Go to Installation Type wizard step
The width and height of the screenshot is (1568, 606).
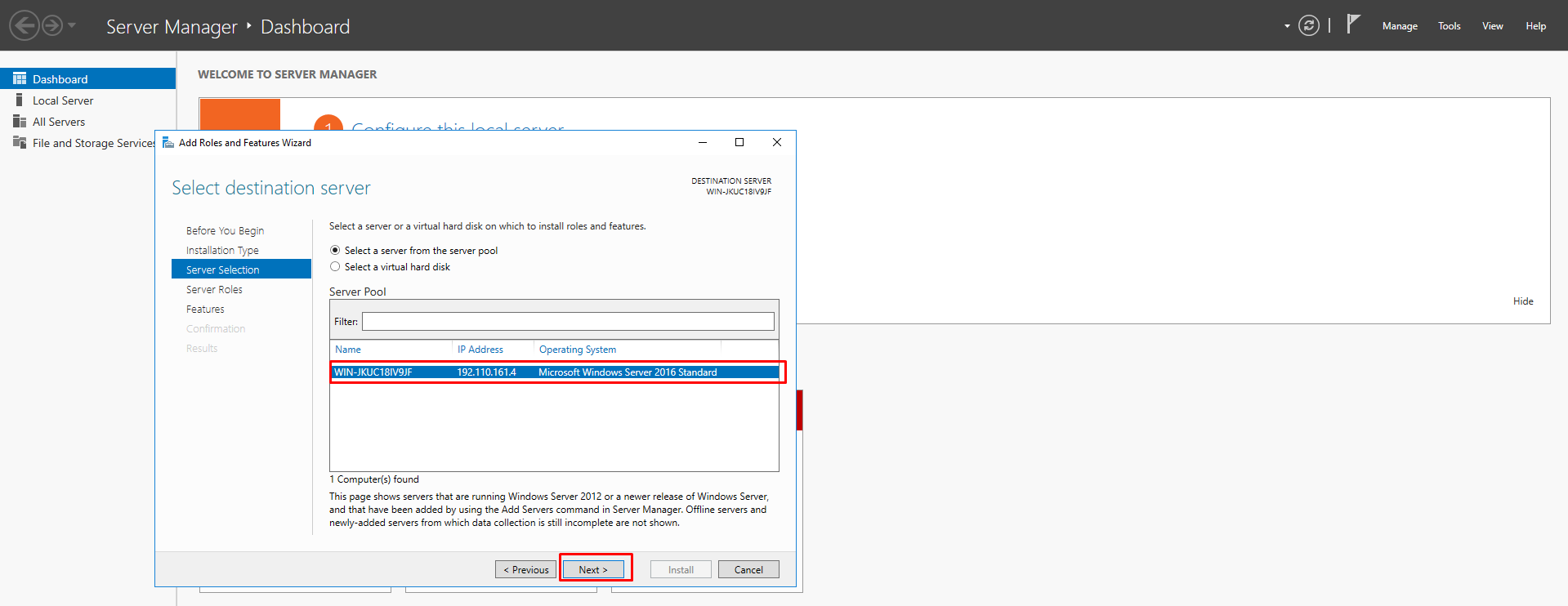click(x=222, y=250)
